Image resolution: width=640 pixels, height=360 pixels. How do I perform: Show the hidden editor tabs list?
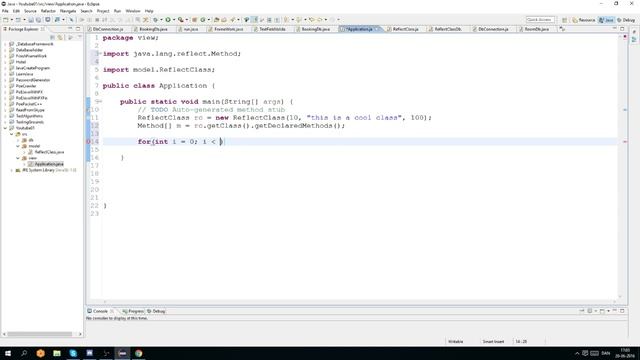(x=562, y=29)
